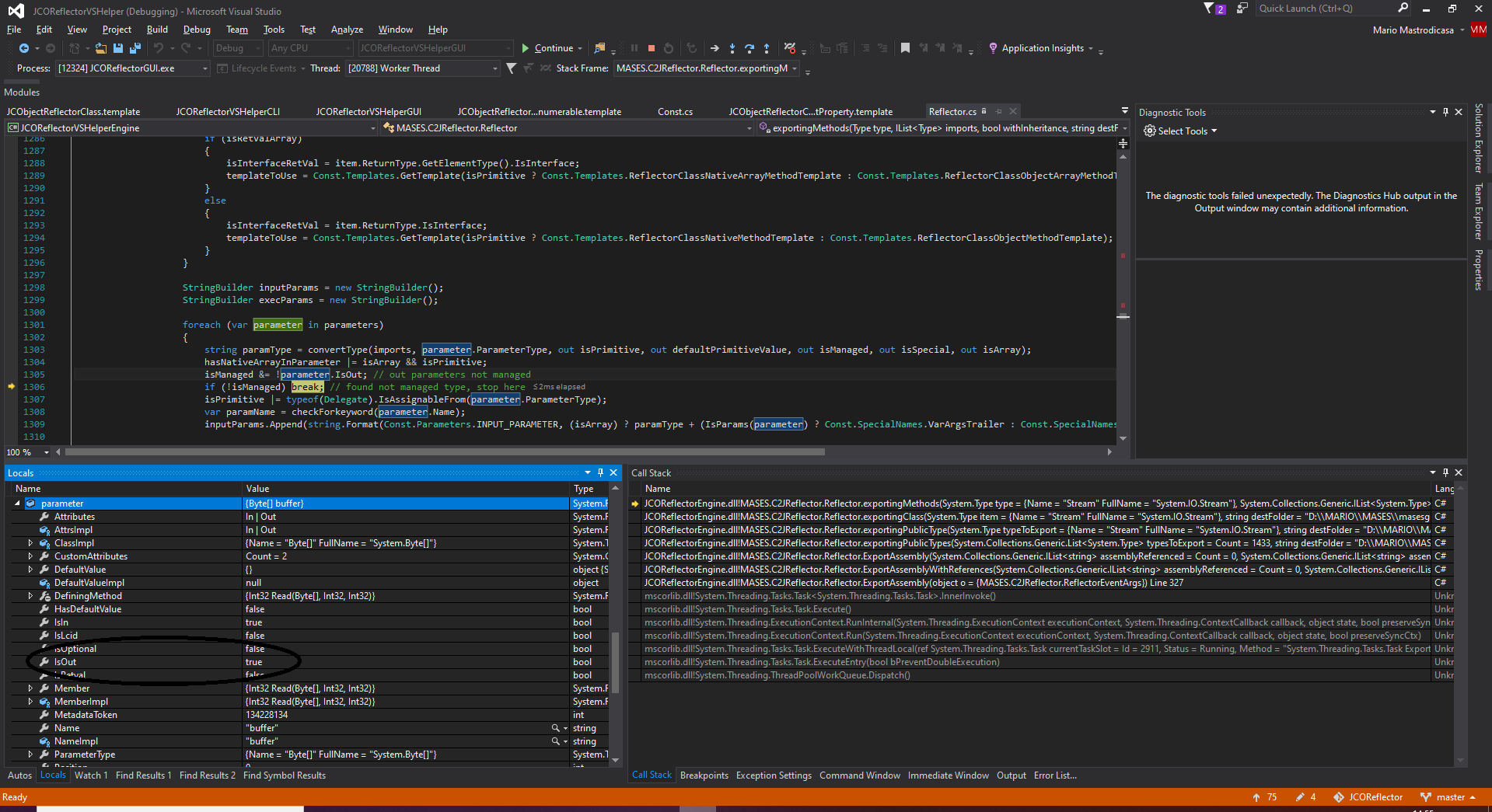The width and height of the screenshot is (1492, 812).
Task: Switch to the Const.cs tab
Action: (x=673, y=111)
